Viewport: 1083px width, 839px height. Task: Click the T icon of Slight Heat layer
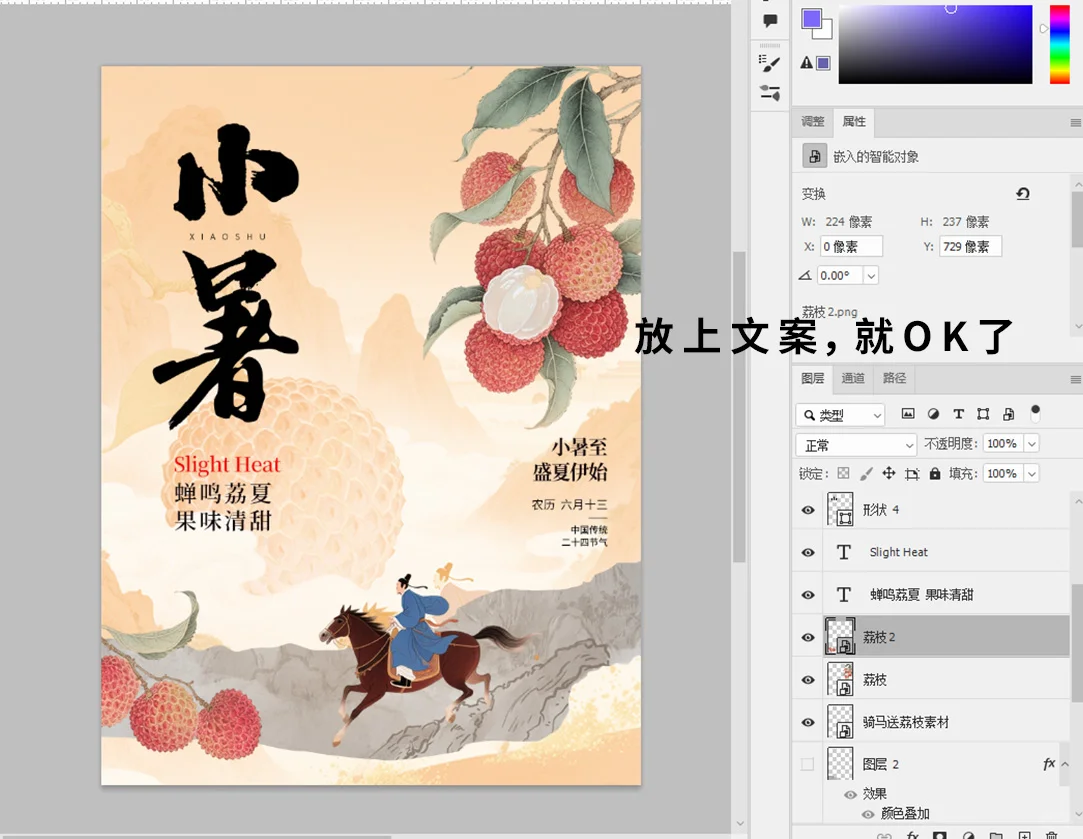click(x=843, y=552)
